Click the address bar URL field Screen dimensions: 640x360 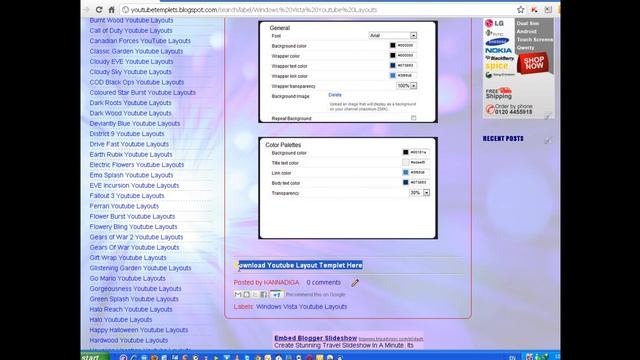pyautogui.click(x=318, y=9)
